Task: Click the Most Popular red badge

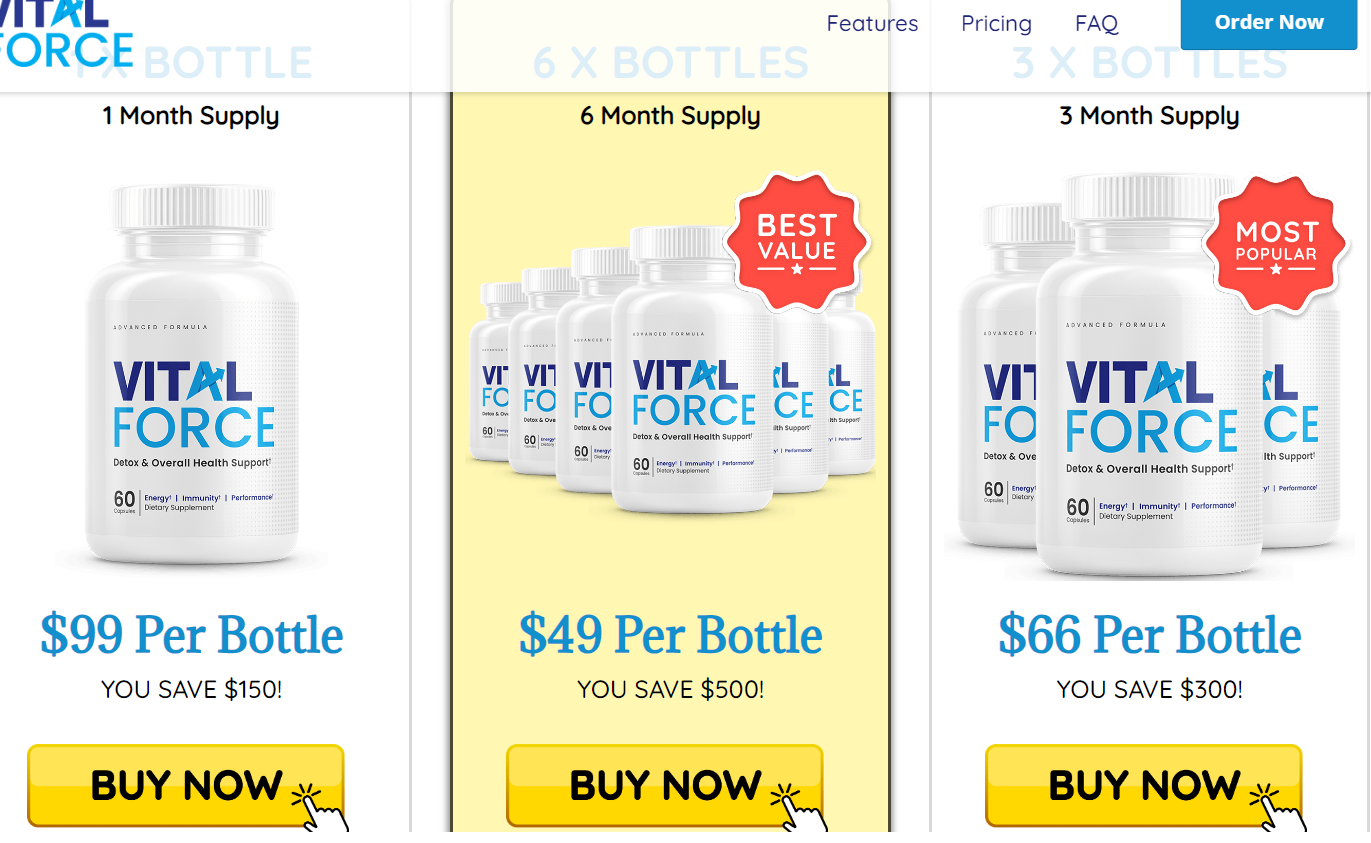Action: [x=1275, y=243]
